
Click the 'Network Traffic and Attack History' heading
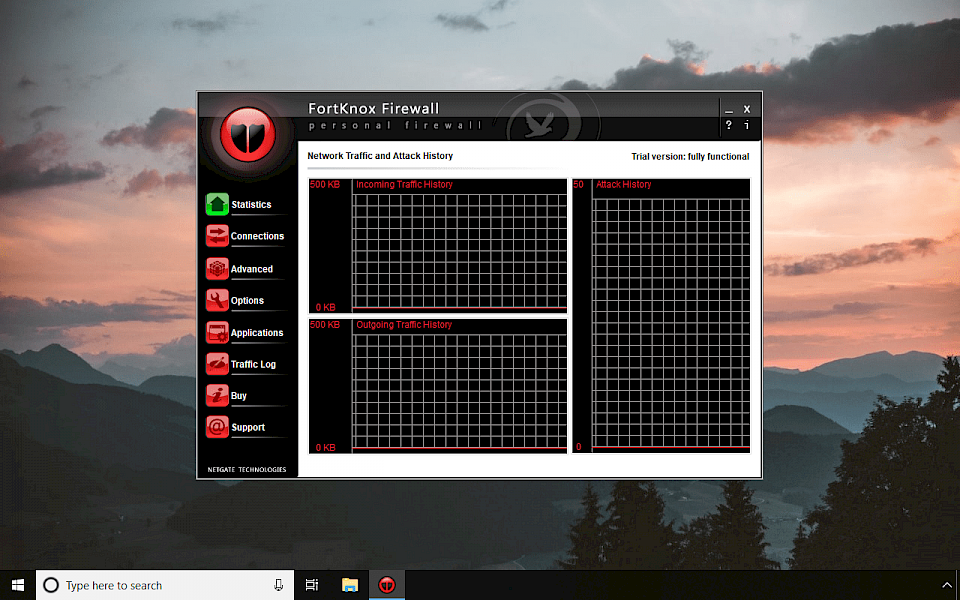click(x=380, y=156)
